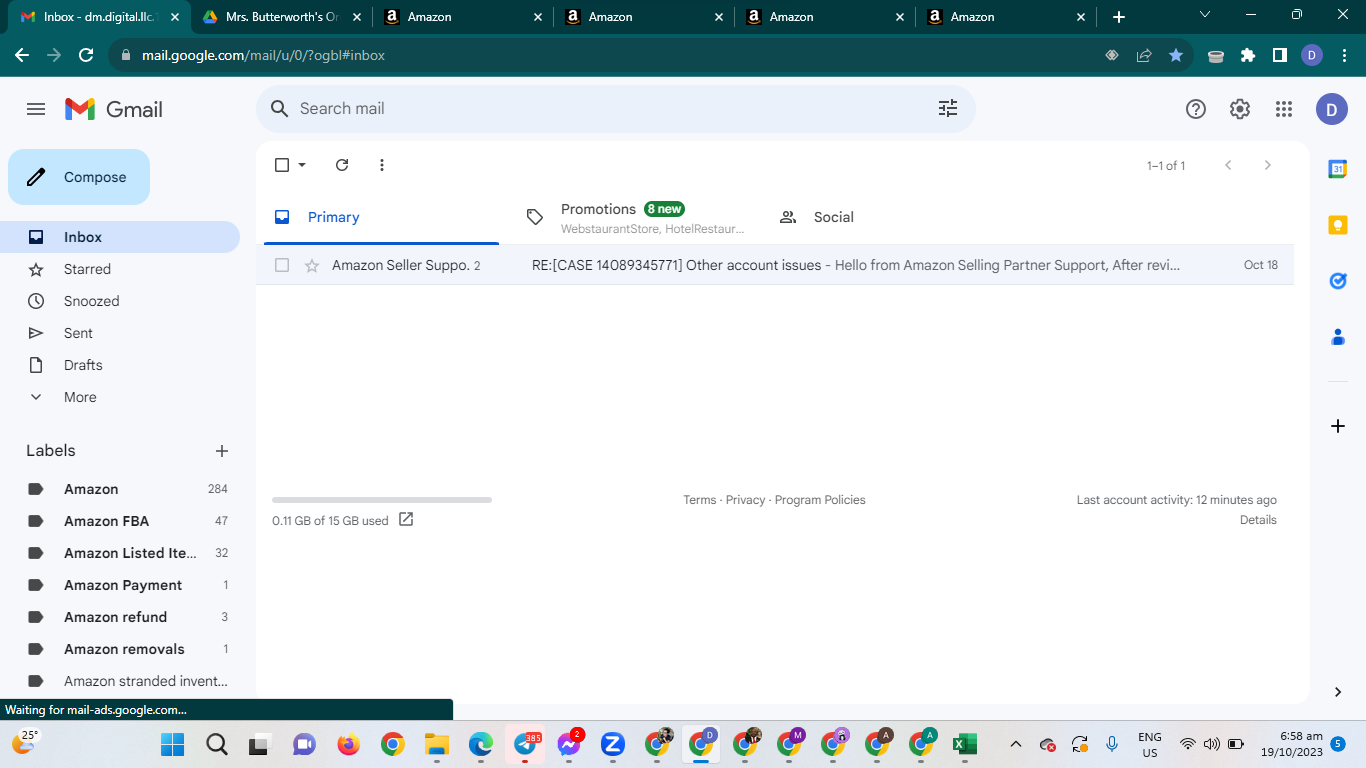The height and width of the screenshot is (768, 1366).
Task: Share this page from the address bar
Action: [x=1144, y=55]
